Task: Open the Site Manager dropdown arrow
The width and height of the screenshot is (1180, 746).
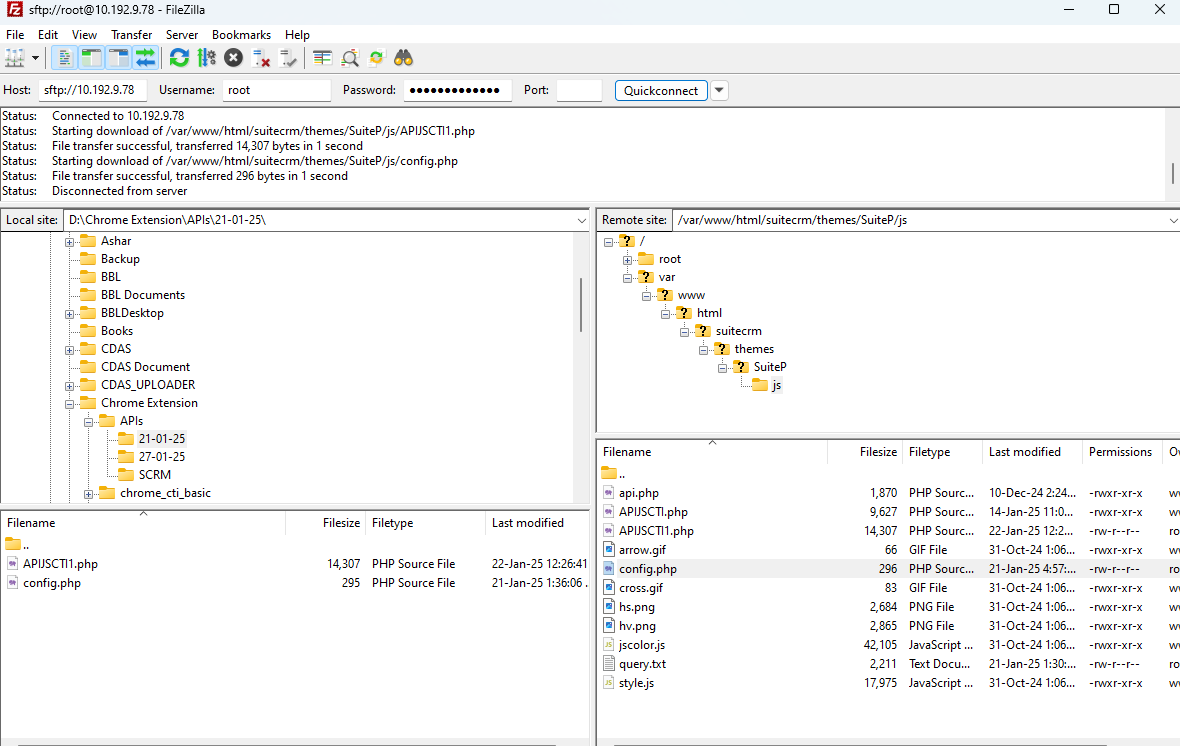Action: click(36, 57)
